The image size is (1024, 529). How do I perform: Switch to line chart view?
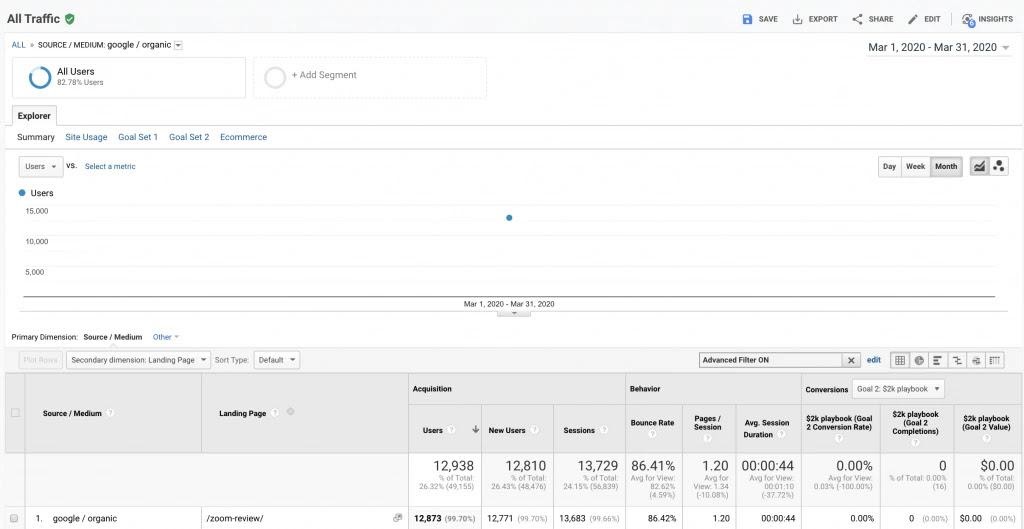[979, 167]
